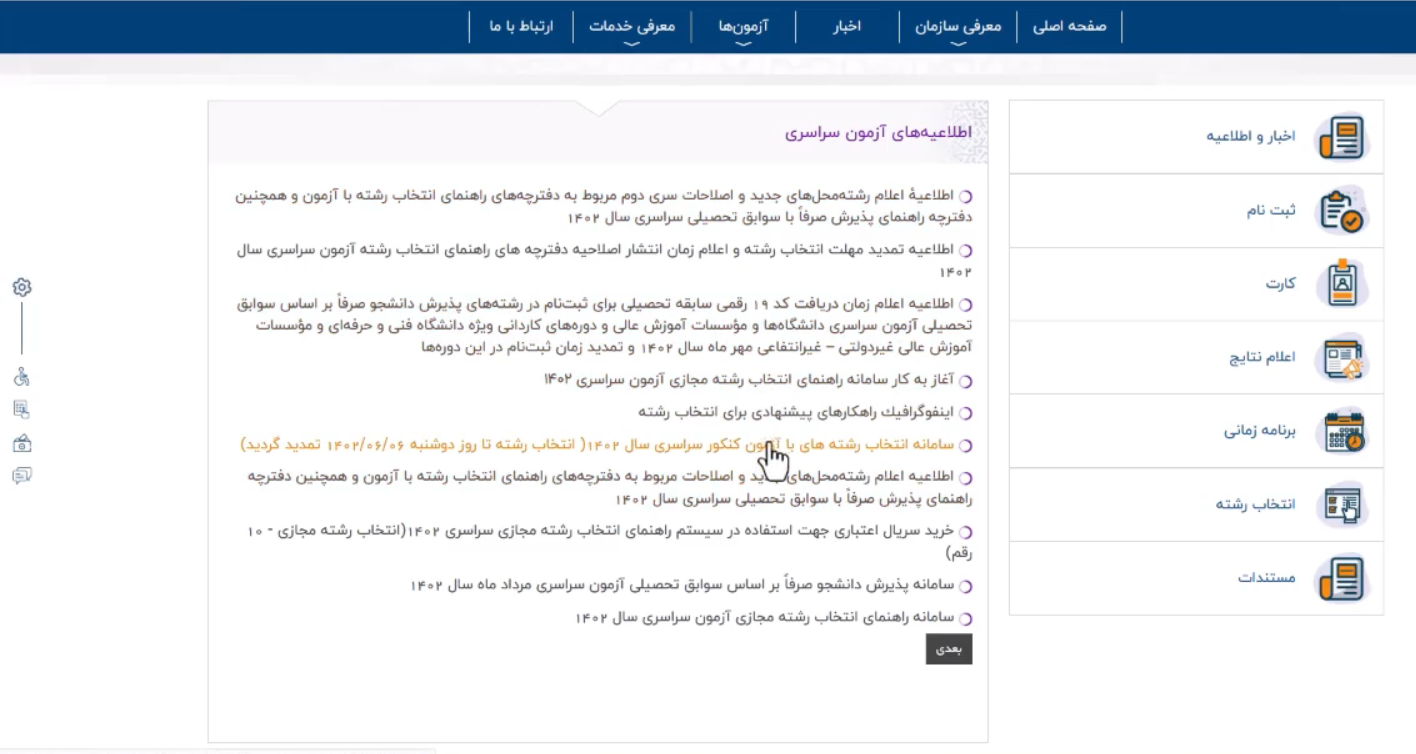
Task: Click the انتخاب رشته selection icon
Action: [1341, 505]
